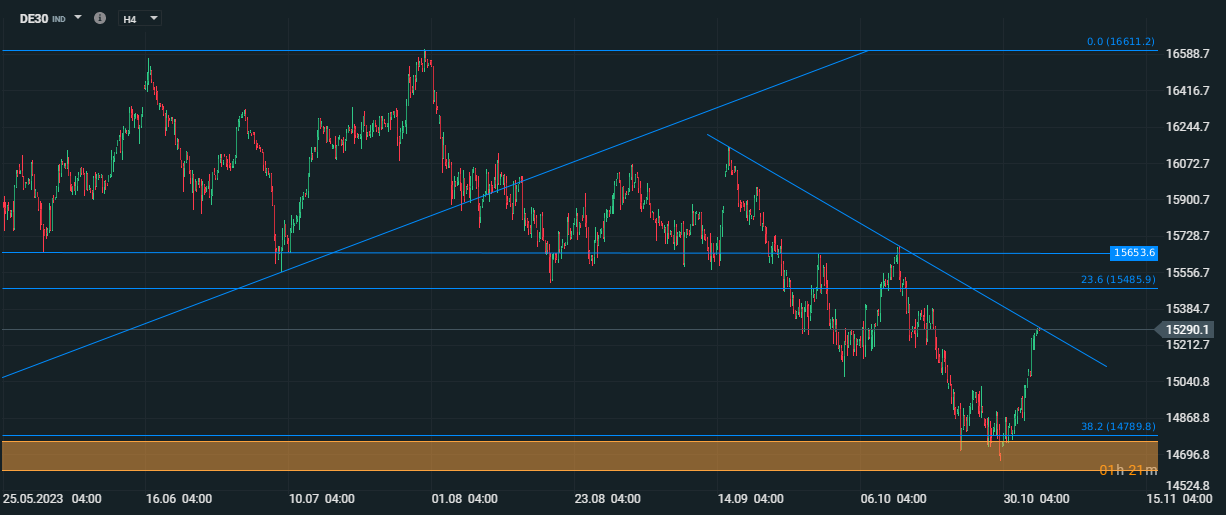Click the 06.10 04:00 time label
Viewport: 1226px width, 515px height.
tap(895, 497)
